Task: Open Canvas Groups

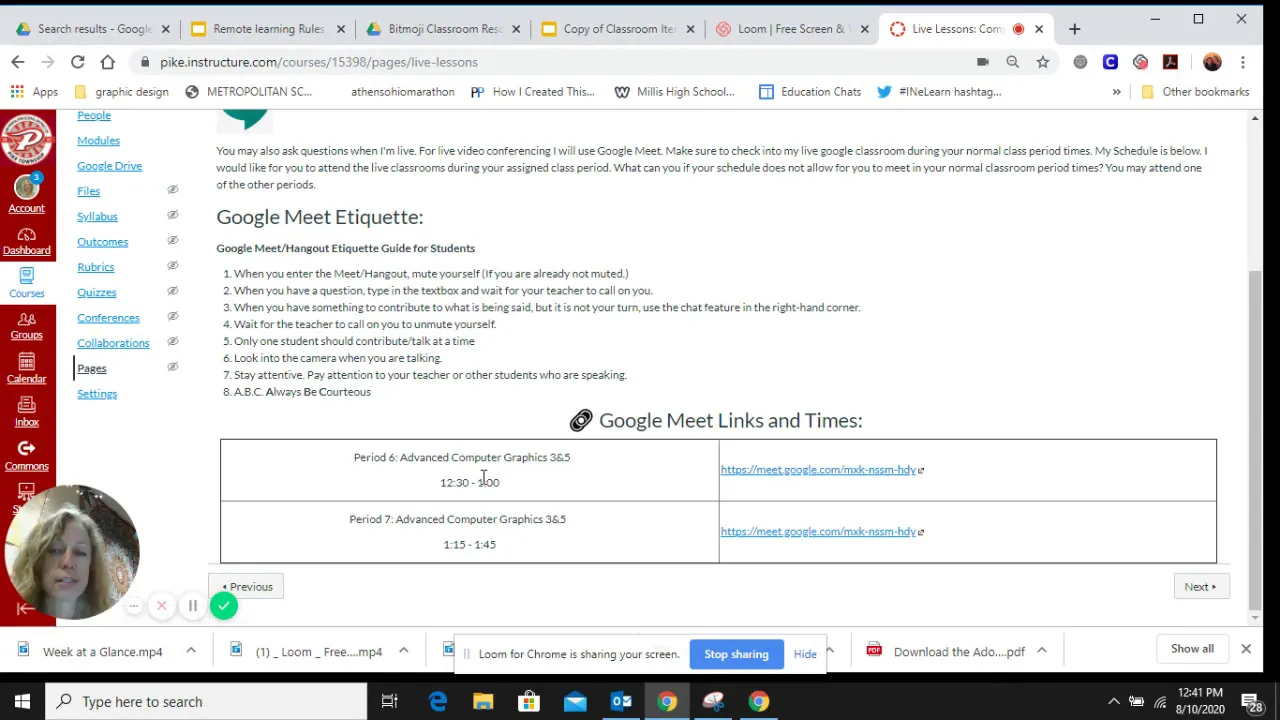Action: click(x=27, y=325)
